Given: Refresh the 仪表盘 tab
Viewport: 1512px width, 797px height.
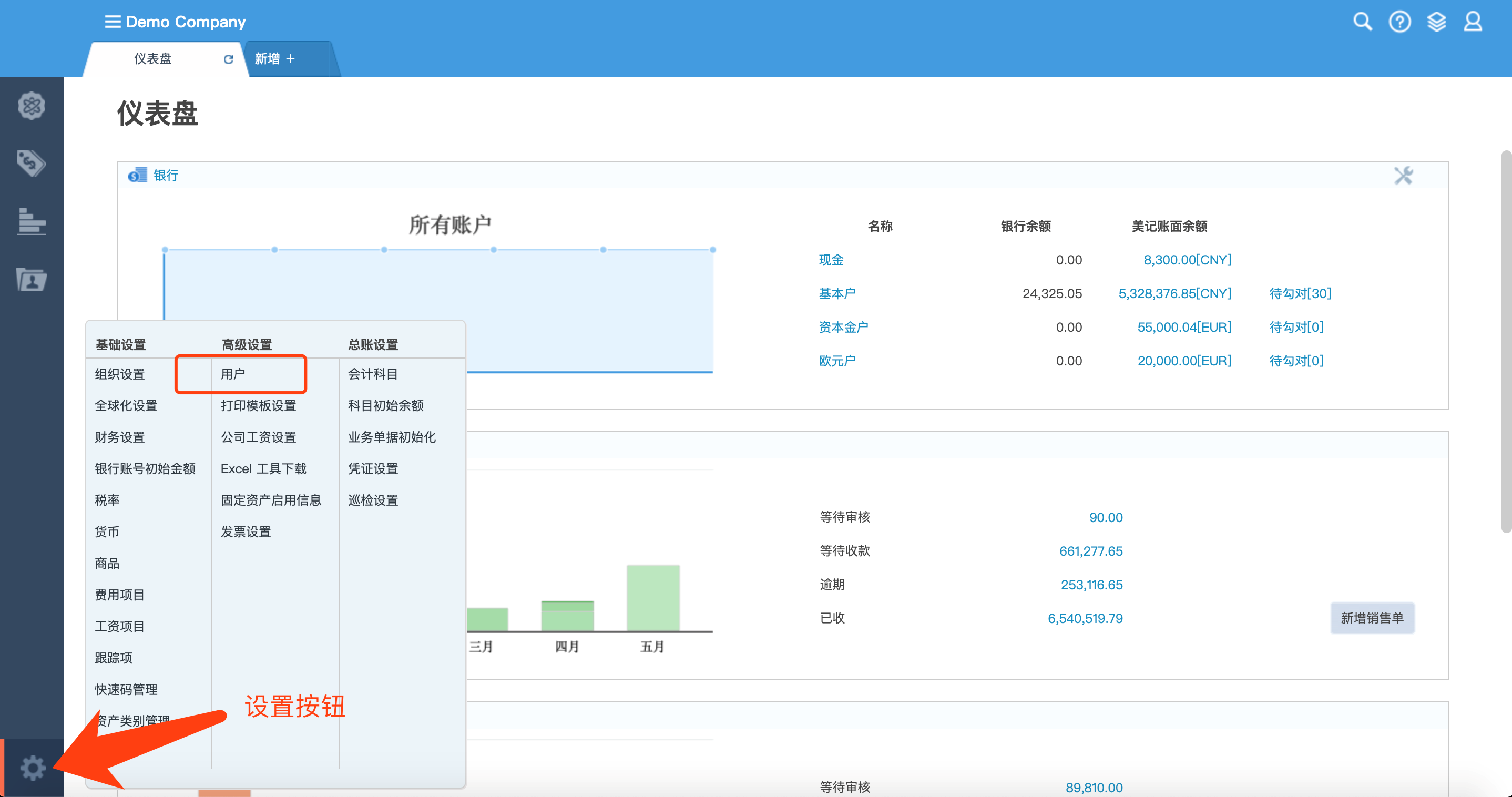Looking at the screenshot, I should point(228,59).
